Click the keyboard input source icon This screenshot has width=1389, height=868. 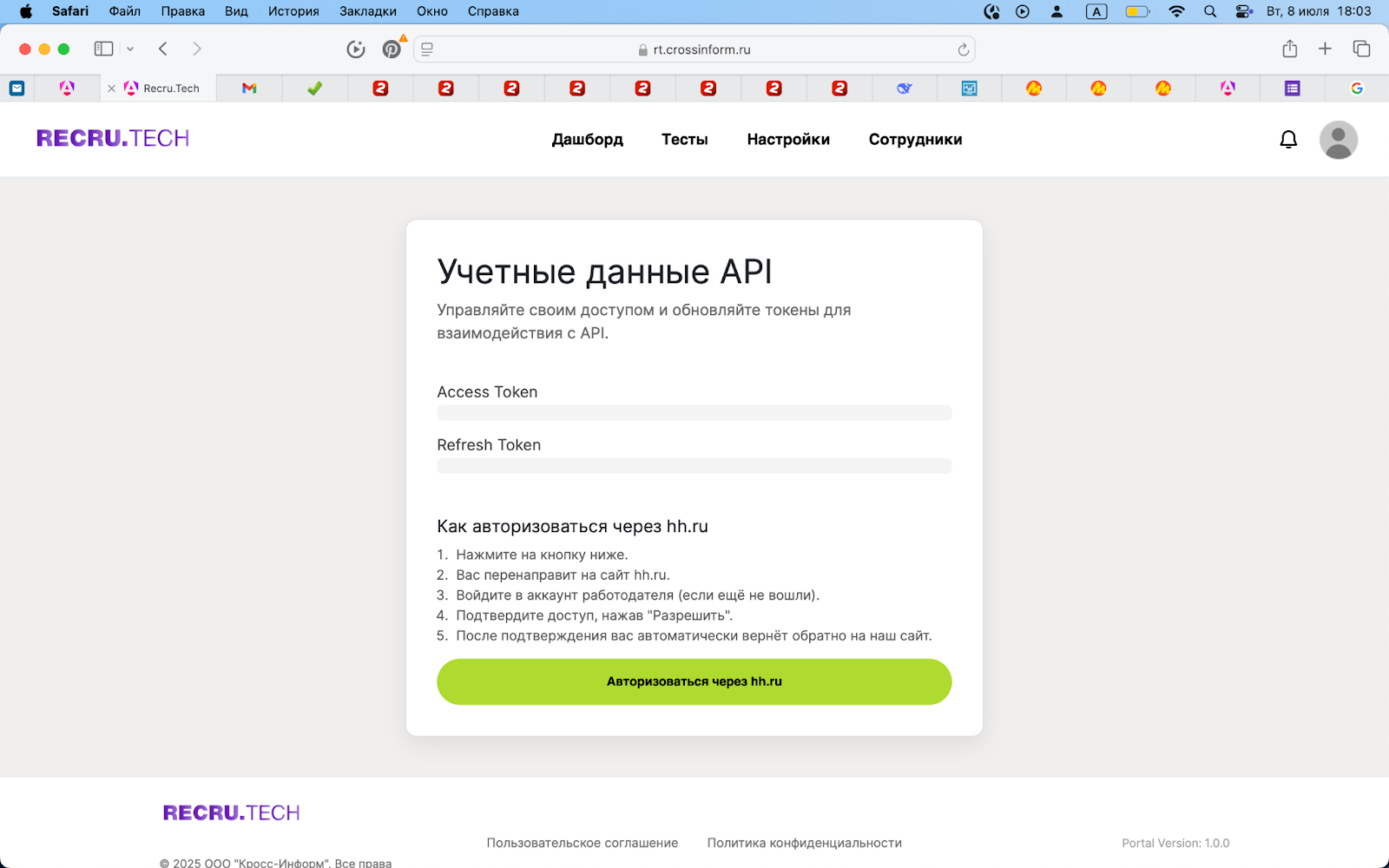click(1096, 11)
